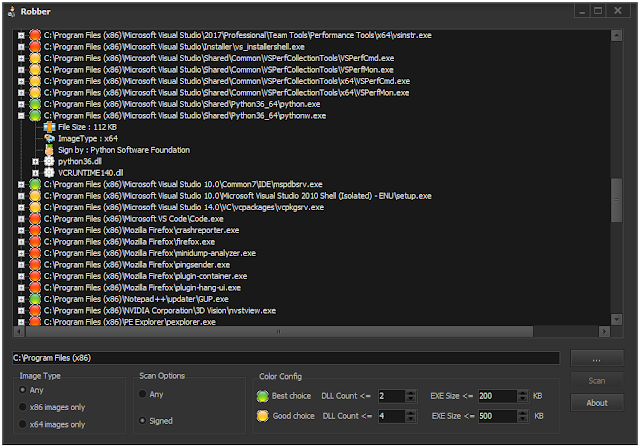The width and height of the screenshot is (640, 448).
Task: Click the Best choice DLL Count field
Action: pos(391,396)
